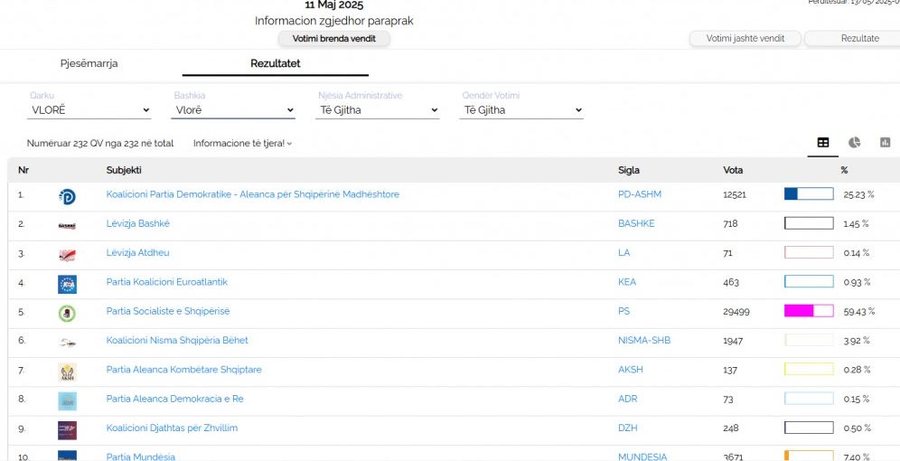Click the NISMA-SHB sigla
The width and height of the screenshot is (900, 461).
tap(644, 341)
